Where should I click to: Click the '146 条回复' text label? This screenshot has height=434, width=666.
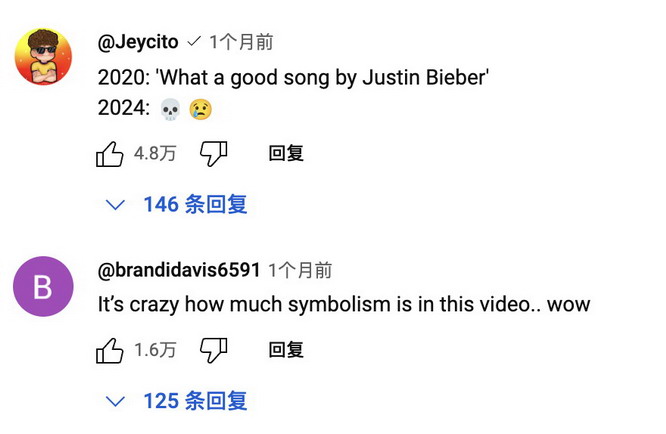click(x=195, y=205)
